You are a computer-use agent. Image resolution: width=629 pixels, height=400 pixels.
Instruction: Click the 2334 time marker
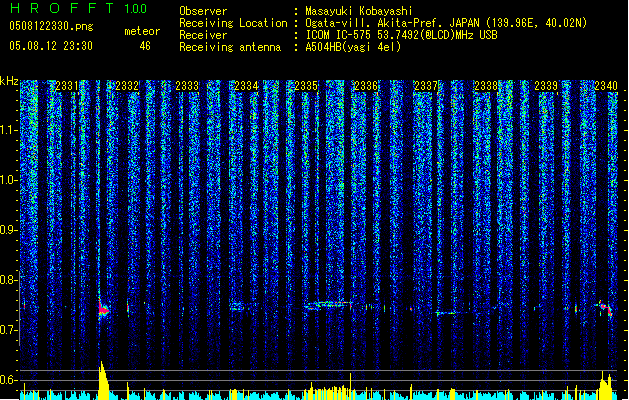pyautogui.click(x=246, y=86)
